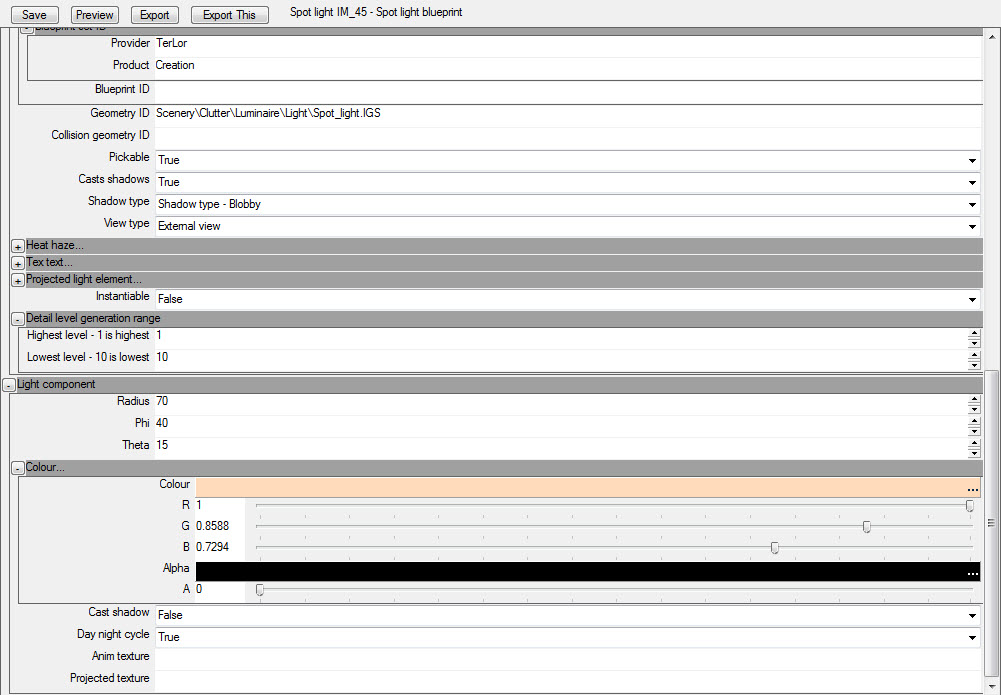Increase the Radius value with up arrow
Screen dimensions: 1001x695
coord(974,398)
